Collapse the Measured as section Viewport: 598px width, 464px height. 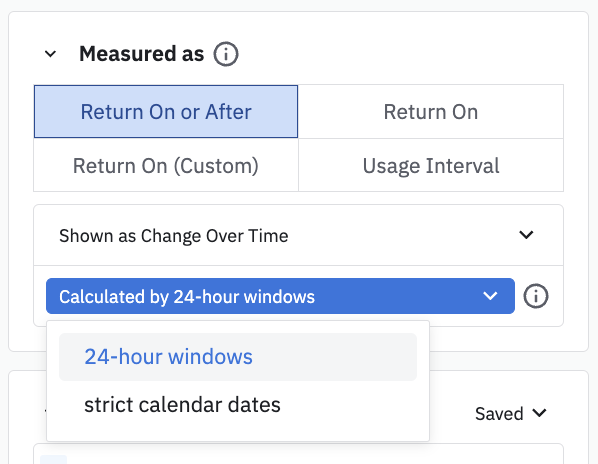pos(50,54)
